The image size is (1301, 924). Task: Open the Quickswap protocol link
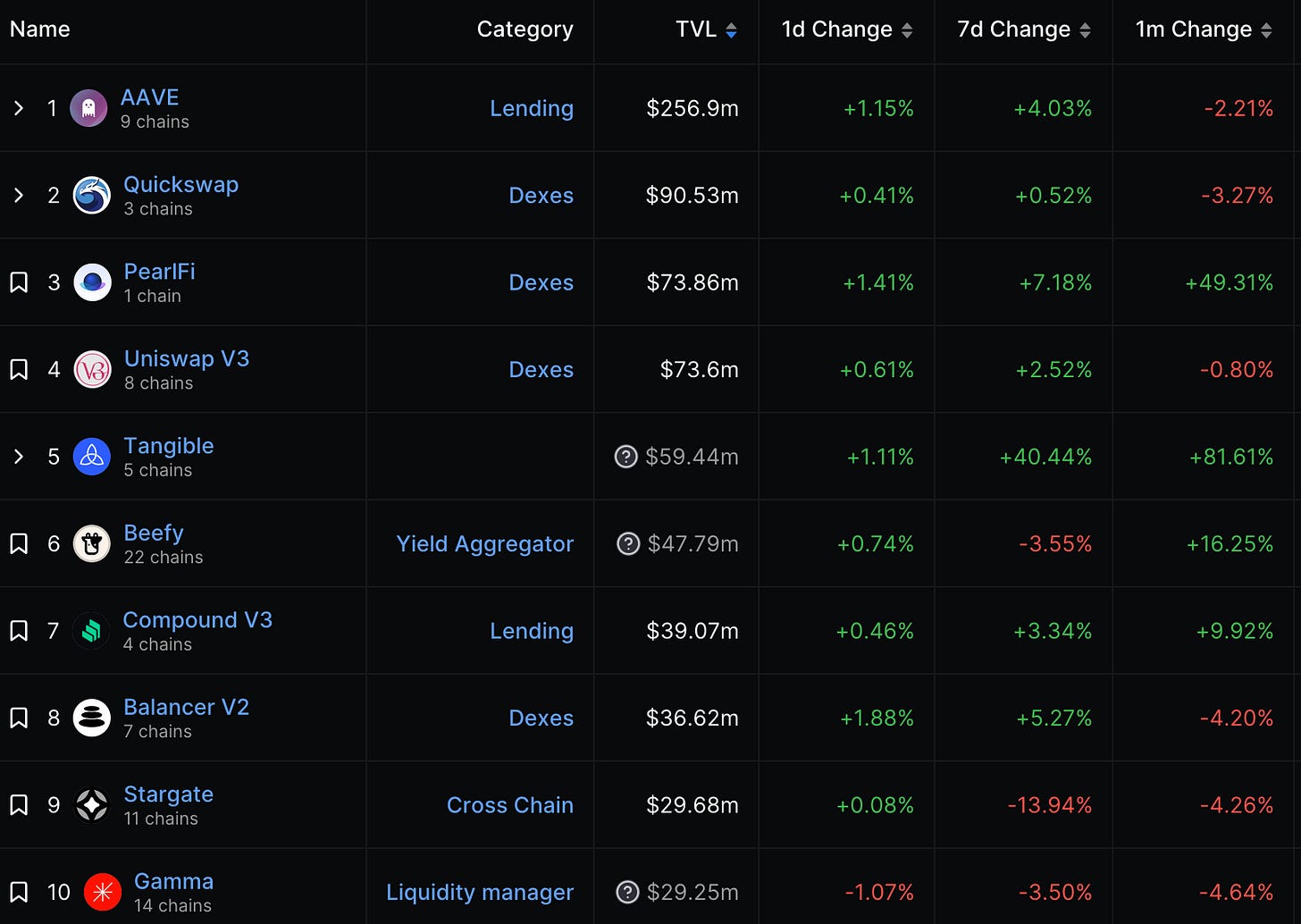point(181,184)
